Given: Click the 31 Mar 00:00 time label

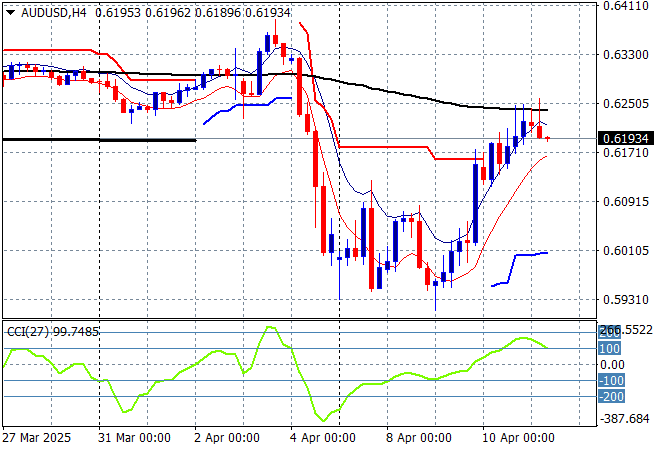Looking at the screenshot, I should pos(134,438).
